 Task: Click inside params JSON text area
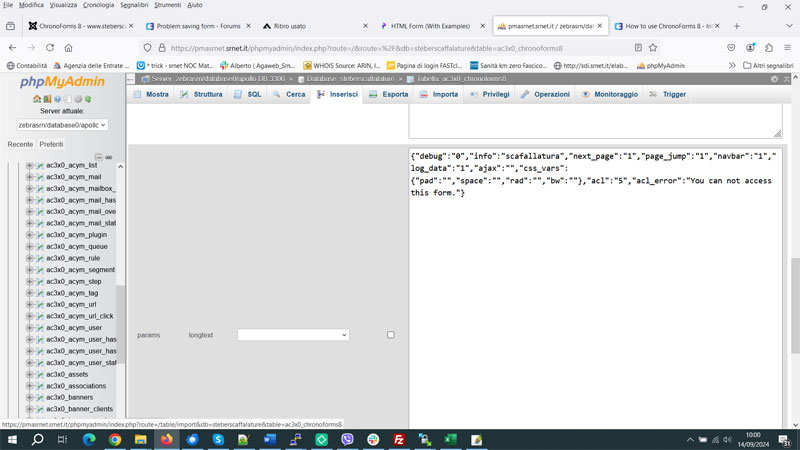[x=595, y=288]
